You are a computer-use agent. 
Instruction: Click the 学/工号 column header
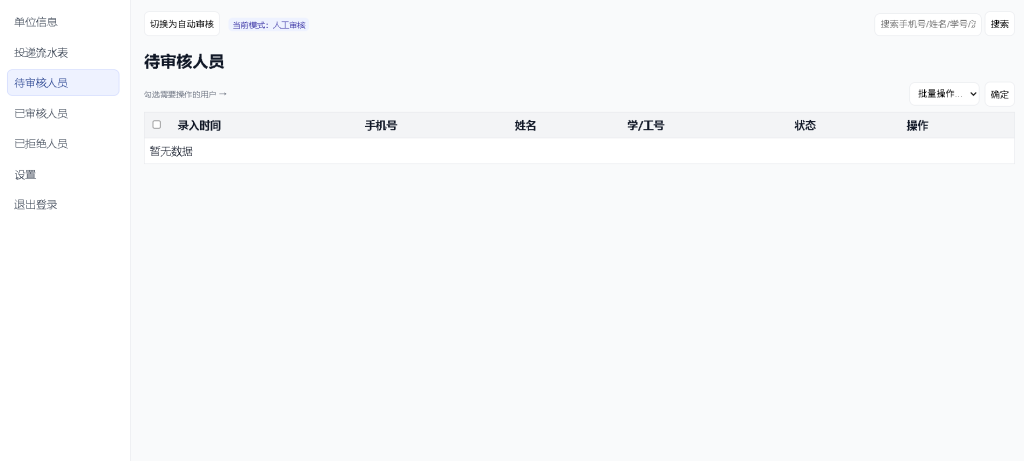point(646,126)
